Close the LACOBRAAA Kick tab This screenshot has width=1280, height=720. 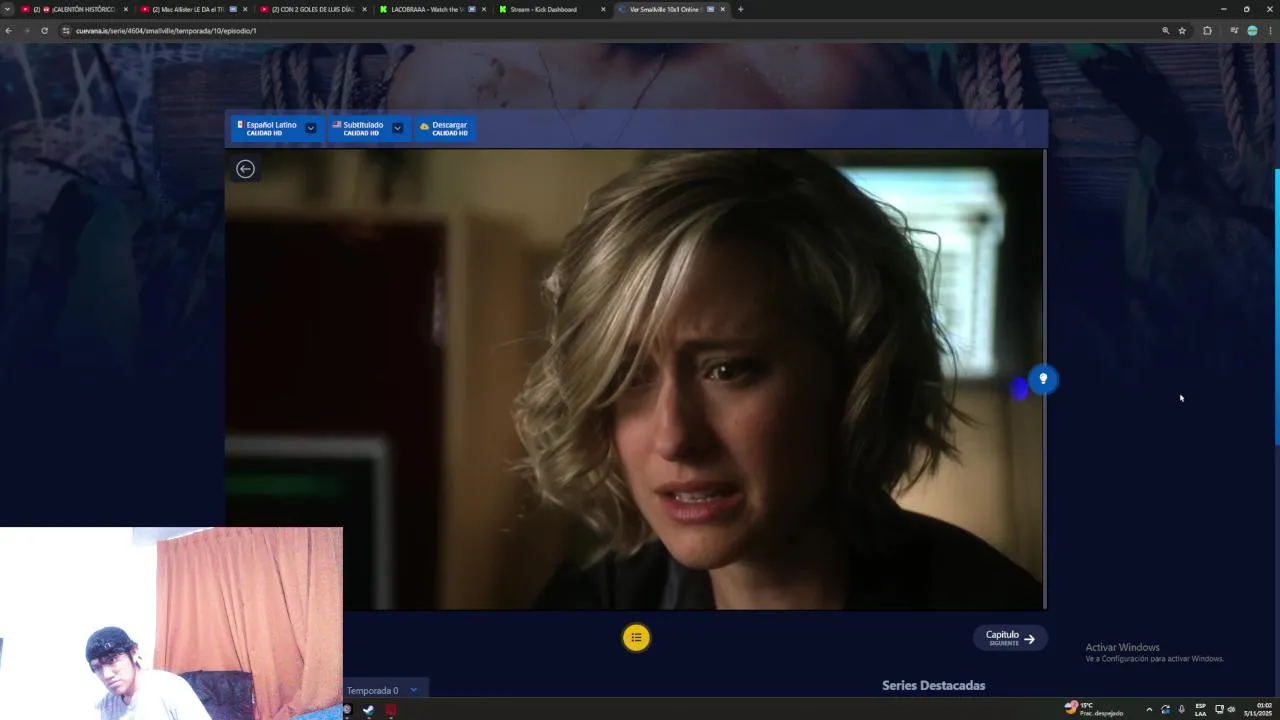point(484,9)
